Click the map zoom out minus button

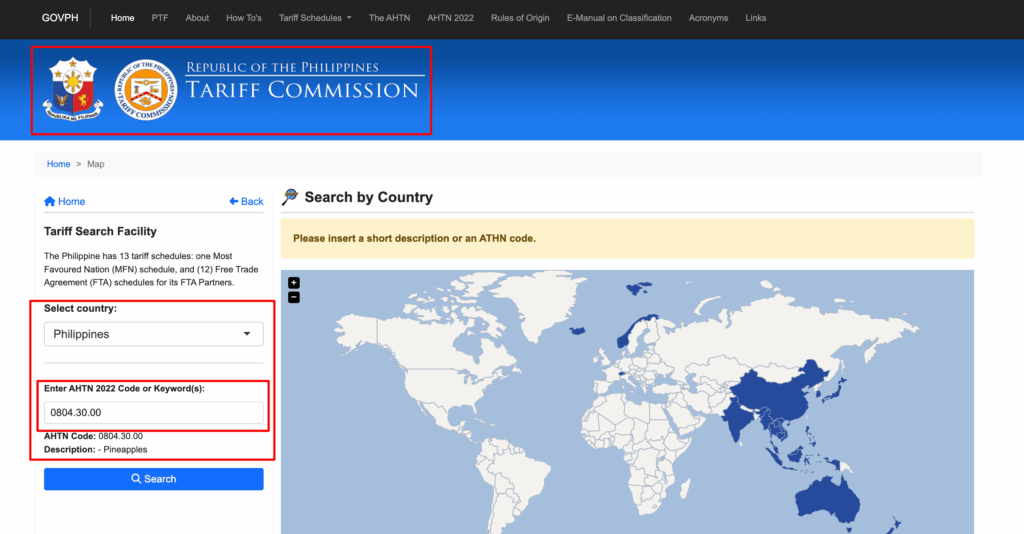pyautogui.click(x=294, y=297)
